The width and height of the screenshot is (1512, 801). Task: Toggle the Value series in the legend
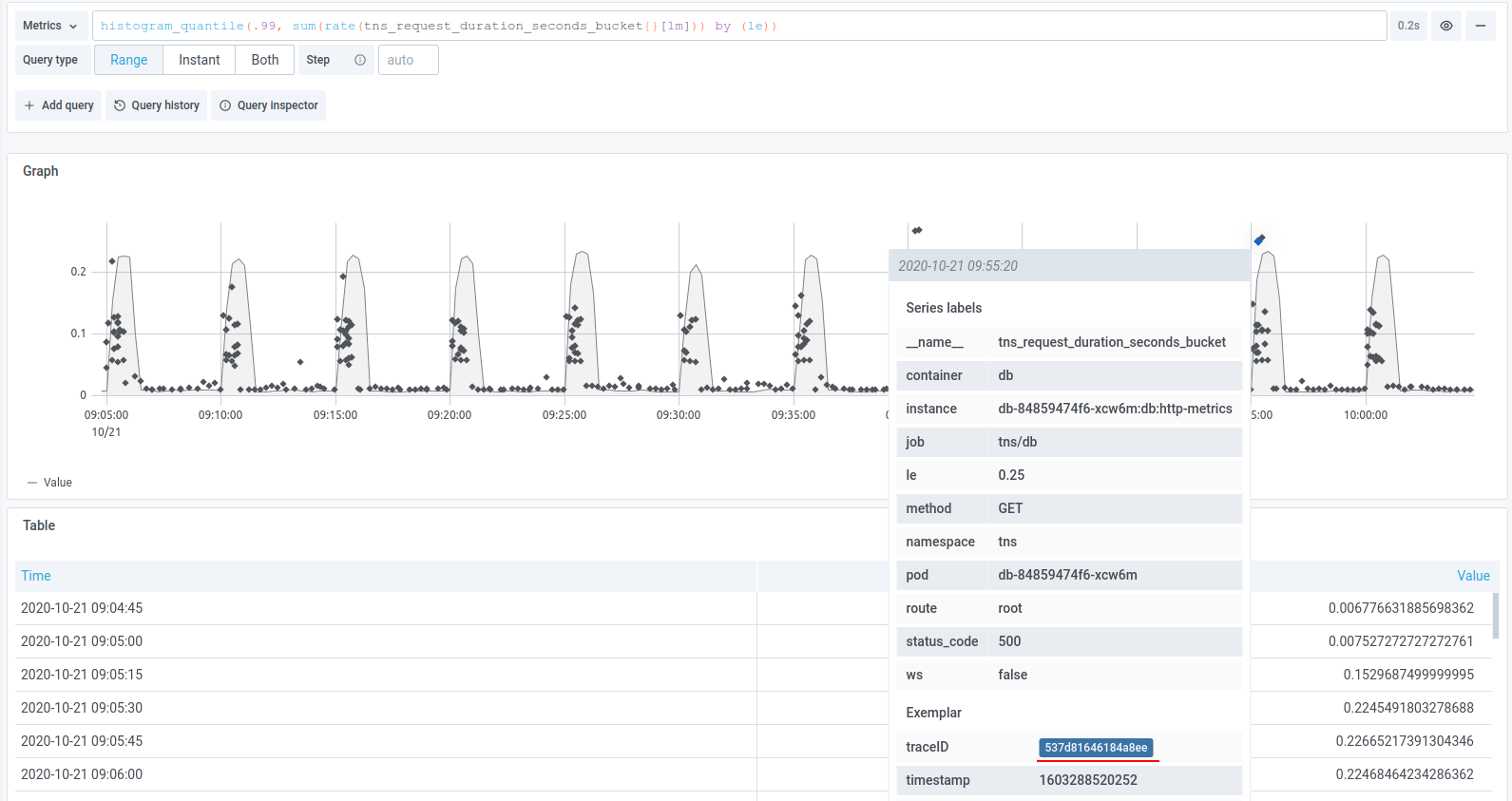coord(57,483)
